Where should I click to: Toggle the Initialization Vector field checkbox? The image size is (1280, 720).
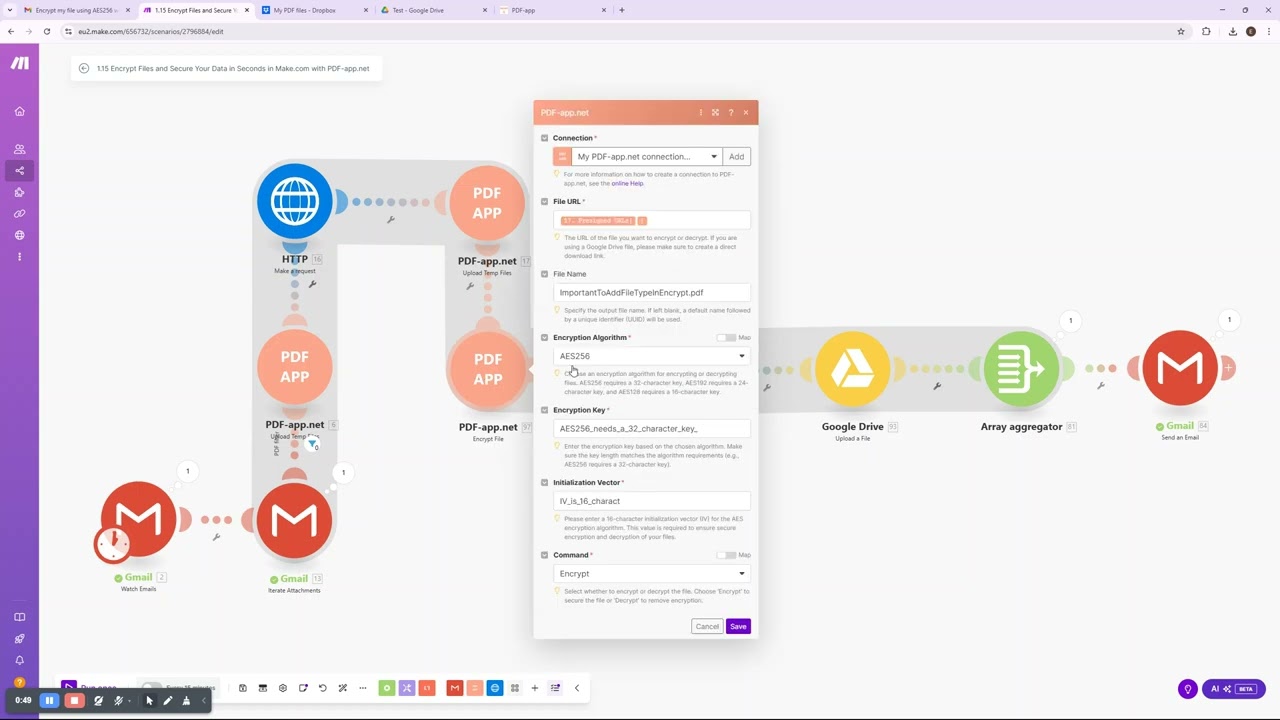coord(545,483)
